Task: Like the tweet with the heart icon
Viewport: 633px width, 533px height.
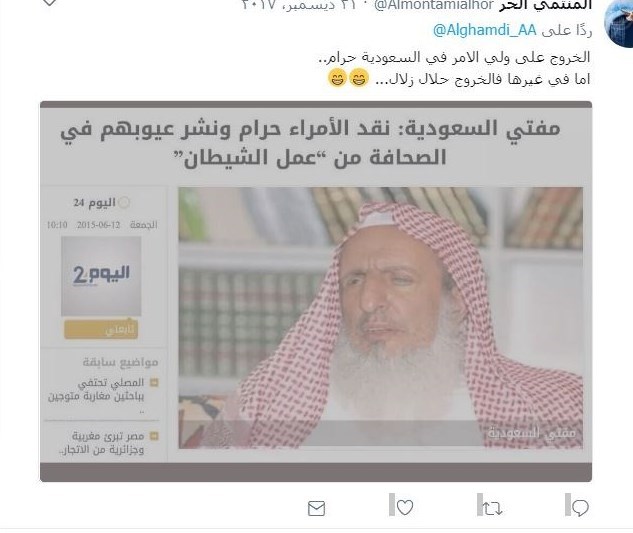Action: [x=405, y=508]
